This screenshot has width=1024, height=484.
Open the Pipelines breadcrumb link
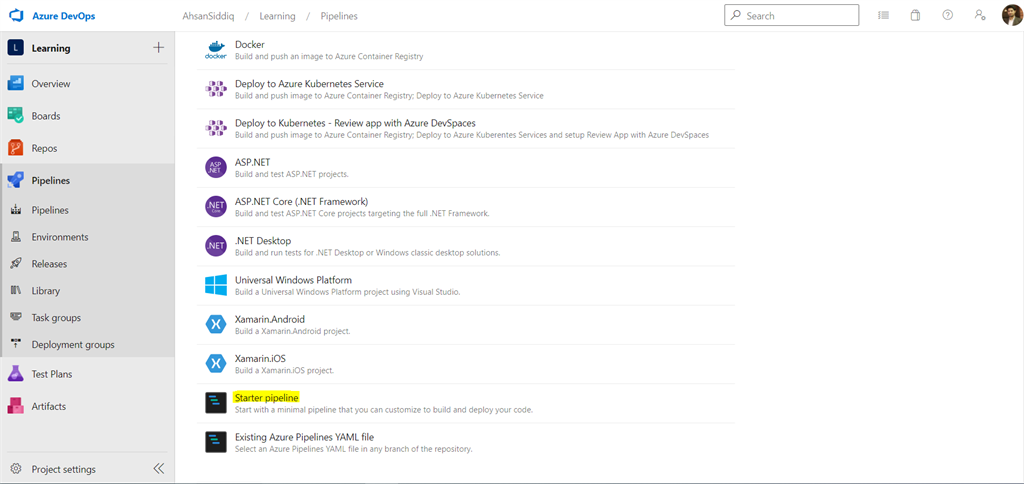tap(339, 16)
